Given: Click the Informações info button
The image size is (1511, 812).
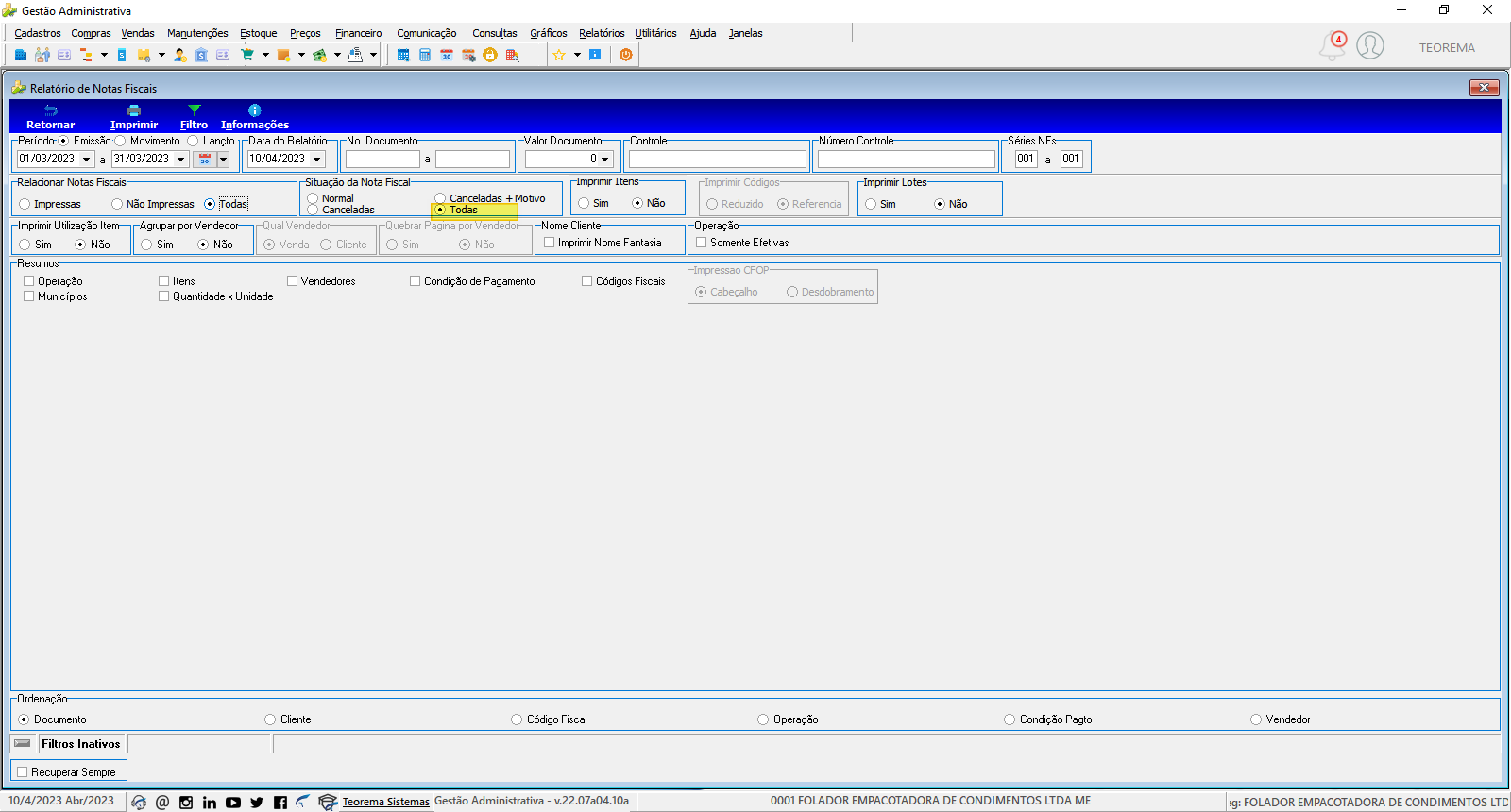Looking at the screenshot, I should coord(255,117).
